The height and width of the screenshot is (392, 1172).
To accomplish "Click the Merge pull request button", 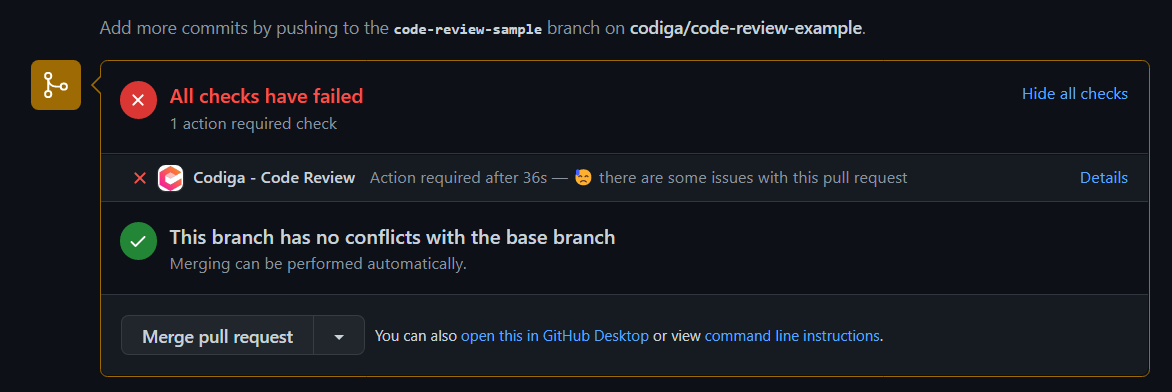I will 218,337.
